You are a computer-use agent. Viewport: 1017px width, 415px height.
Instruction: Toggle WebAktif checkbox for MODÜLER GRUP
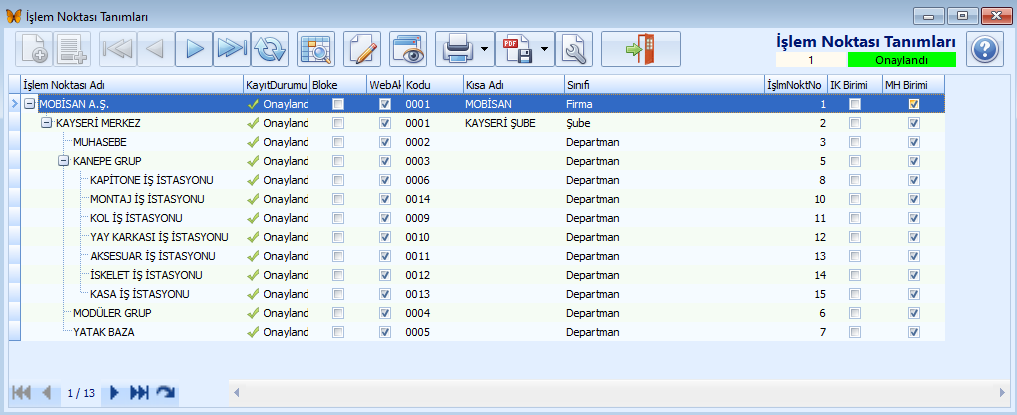[x=385, y=313]
